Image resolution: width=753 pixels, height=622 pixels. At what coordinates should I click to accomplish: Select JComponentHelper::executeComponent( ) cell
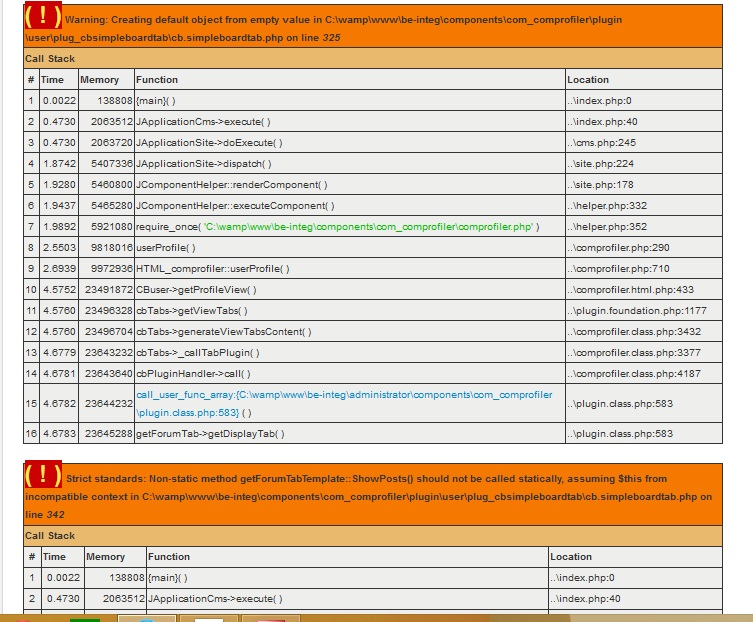point(350,206)
